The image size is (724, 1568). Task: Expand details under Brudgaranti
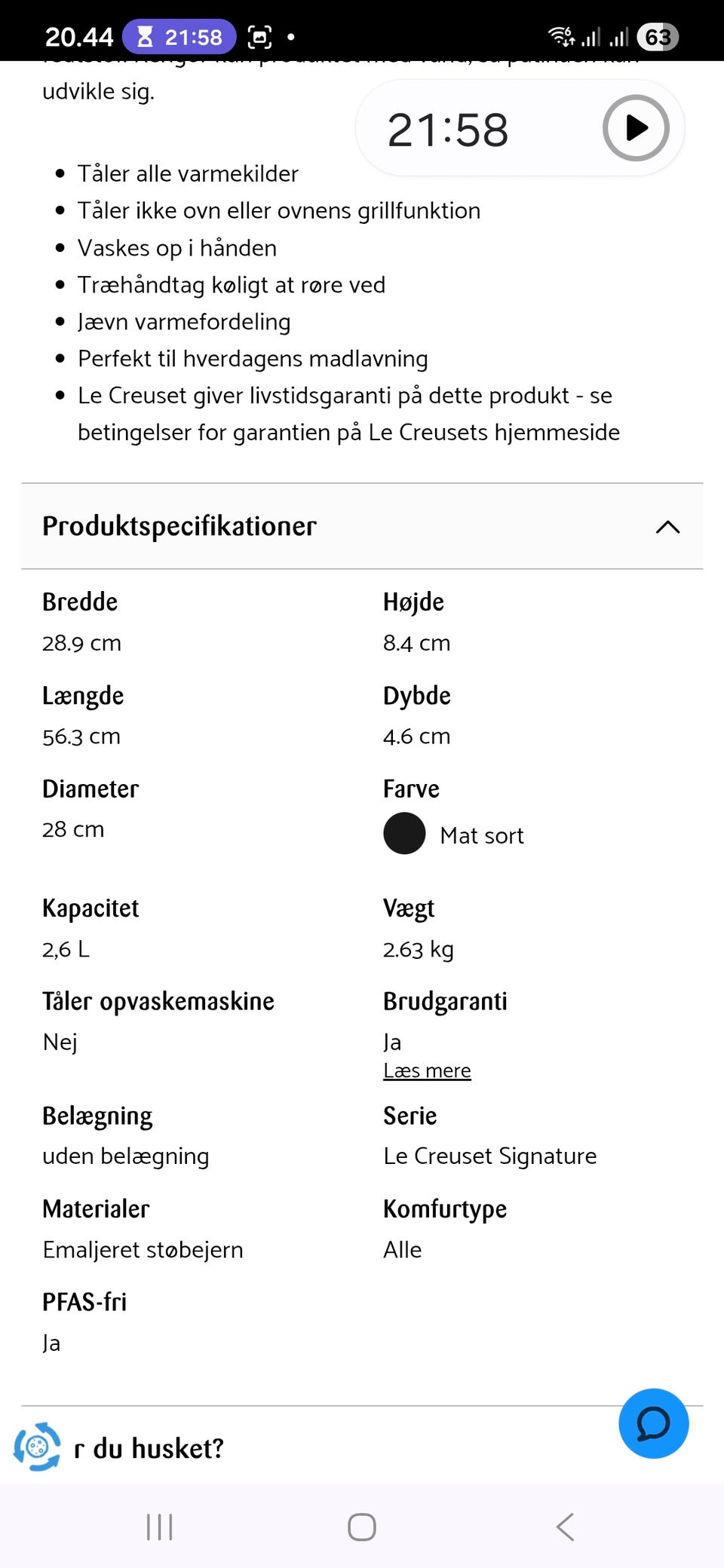(427, 1070)
